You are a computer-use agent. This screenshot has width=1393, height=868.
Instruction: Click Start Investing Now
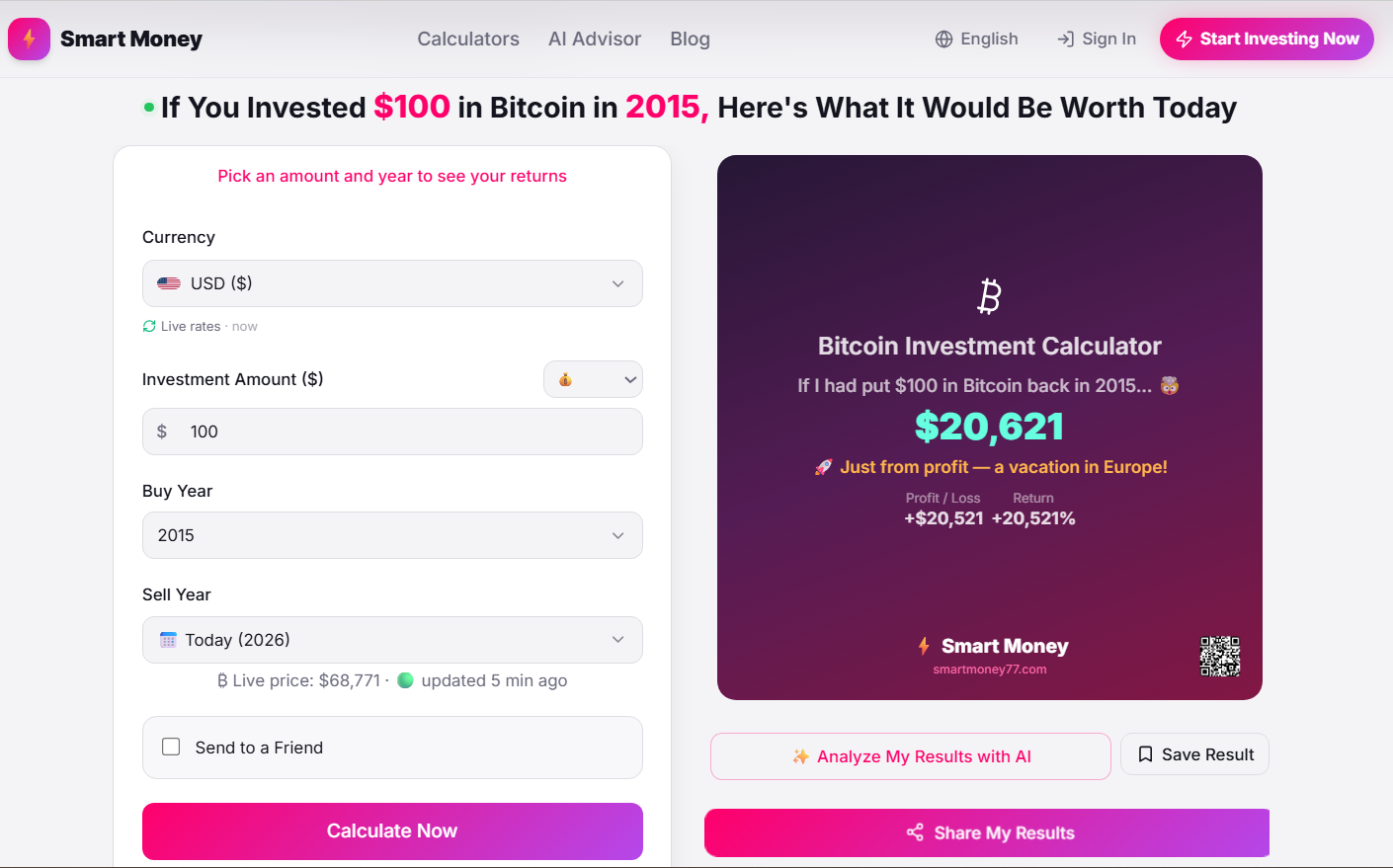[1267, 39]
